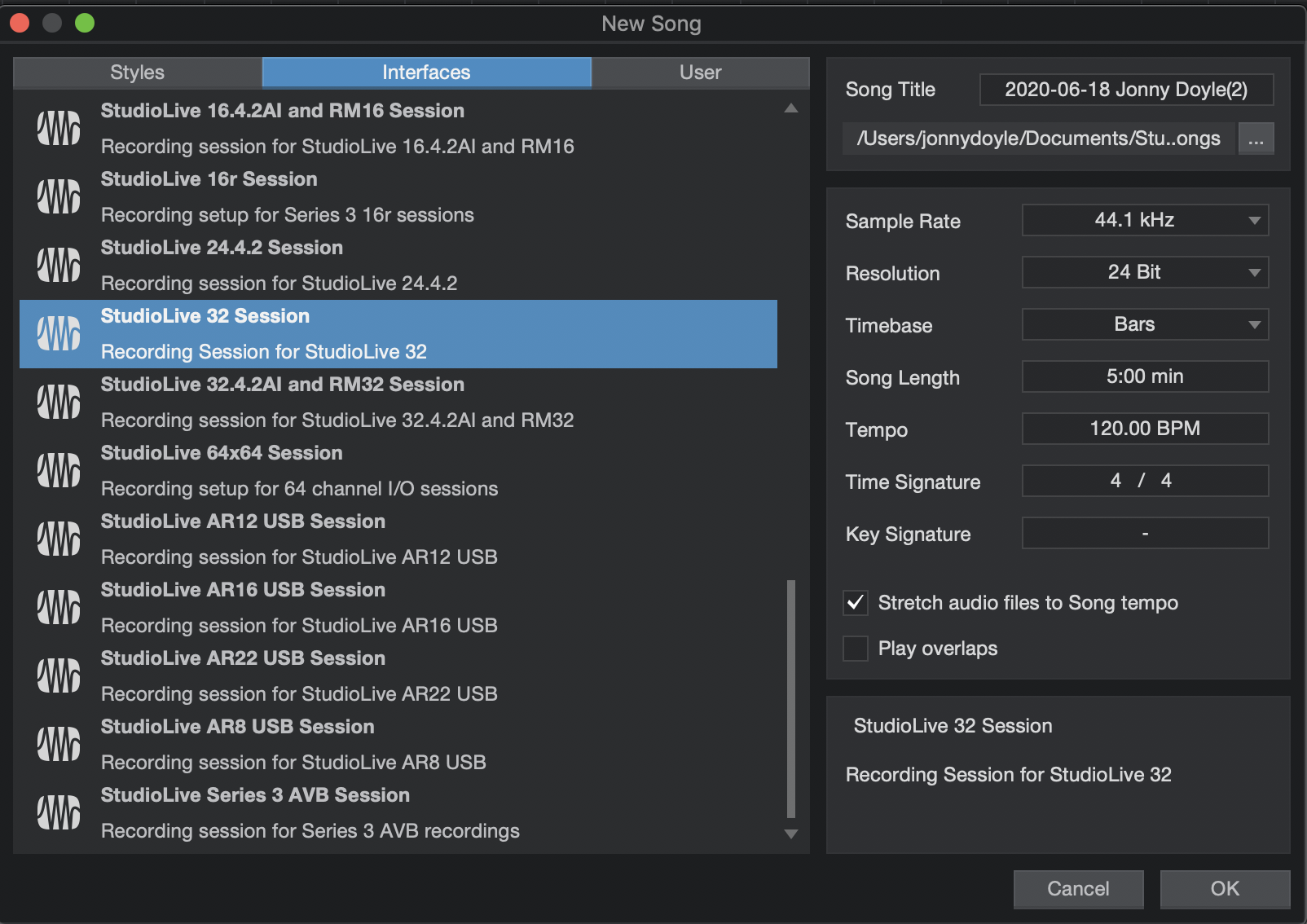Click the PreSonus icon for StudioLive 32.4.2AI Session

(x=59, y=403)
